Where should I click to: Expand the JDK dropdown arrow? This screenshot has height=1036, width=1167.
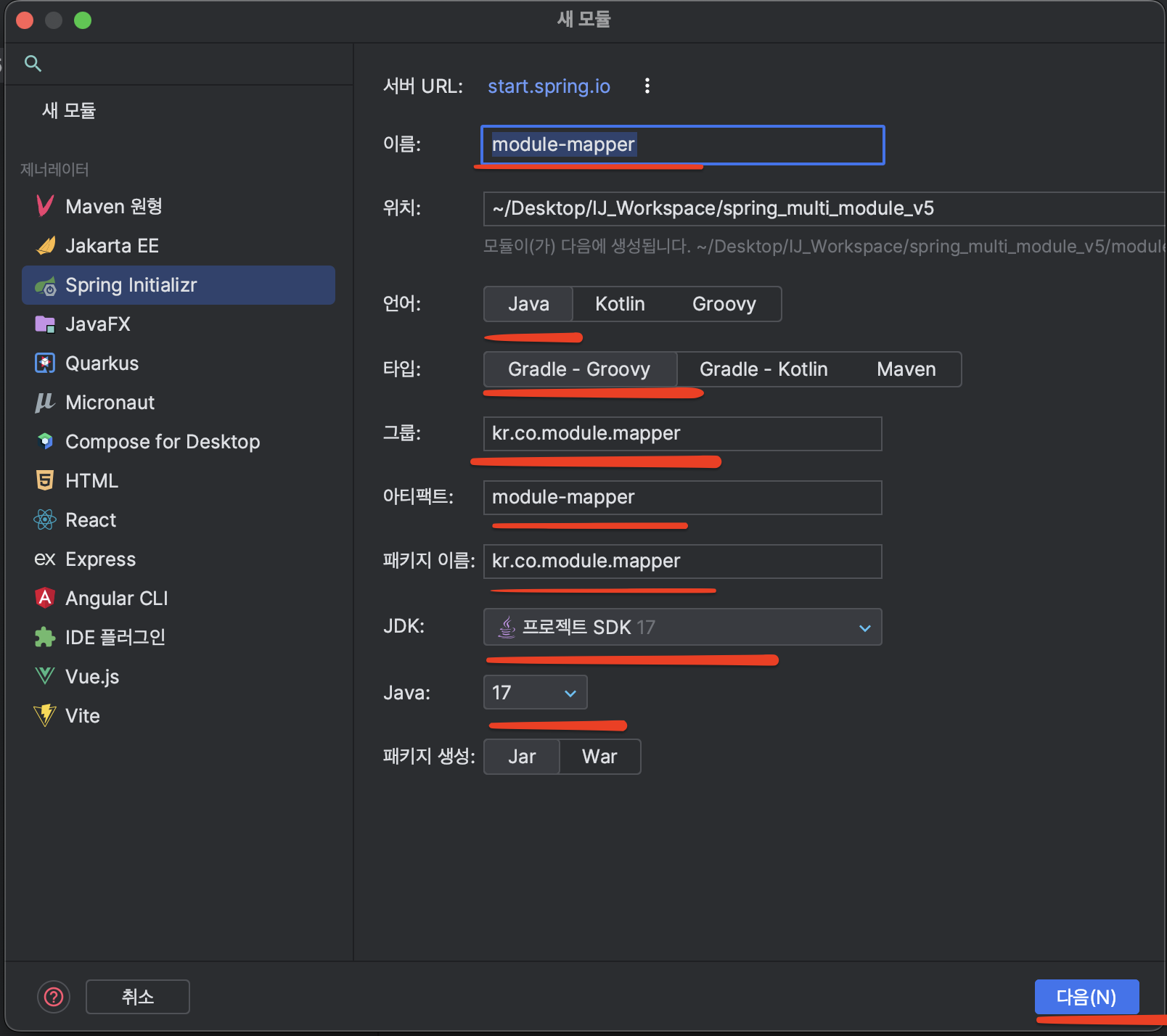[x=864, y=628]
